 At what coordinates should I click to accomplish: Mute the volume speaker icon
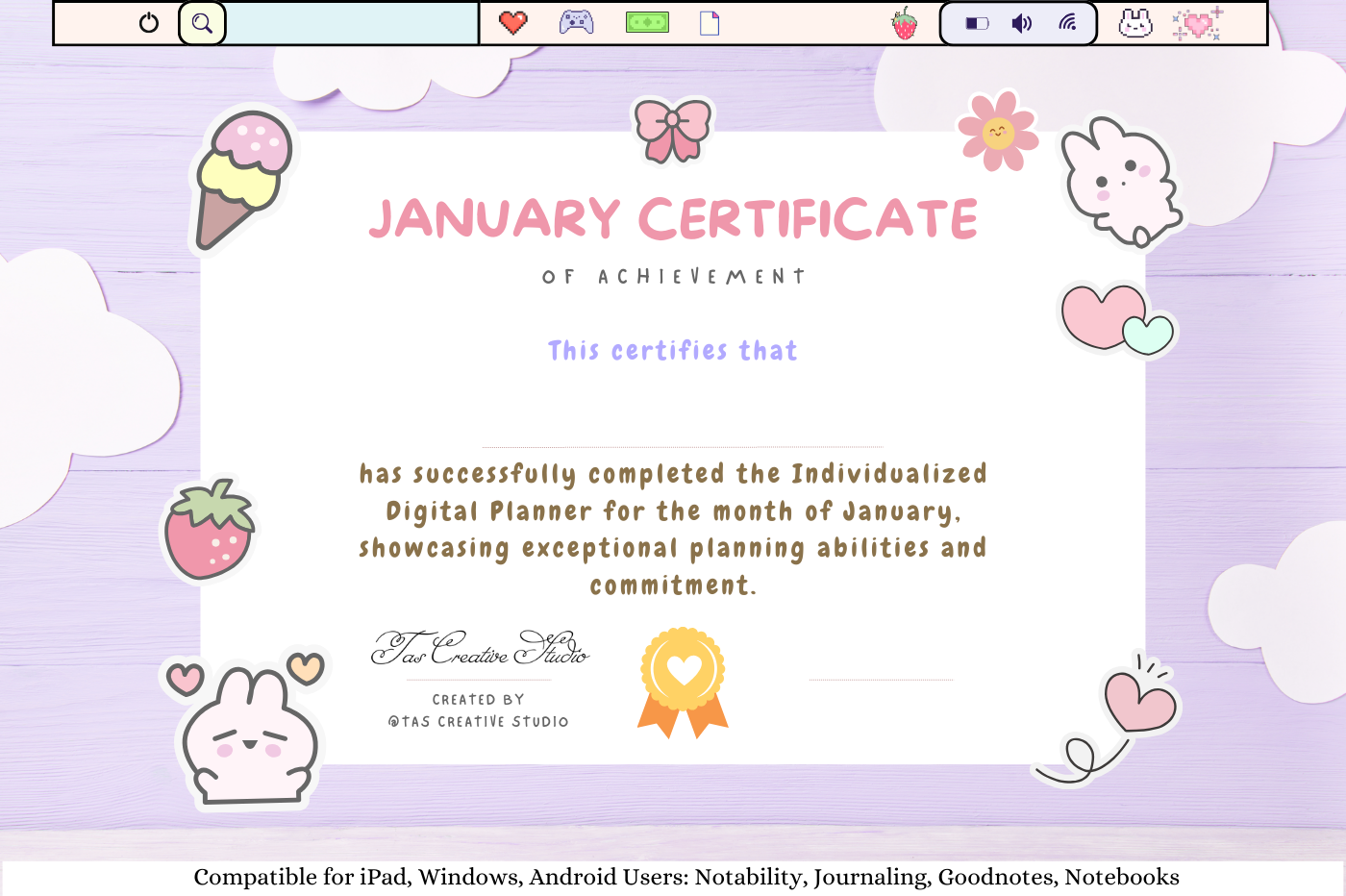1022,23
